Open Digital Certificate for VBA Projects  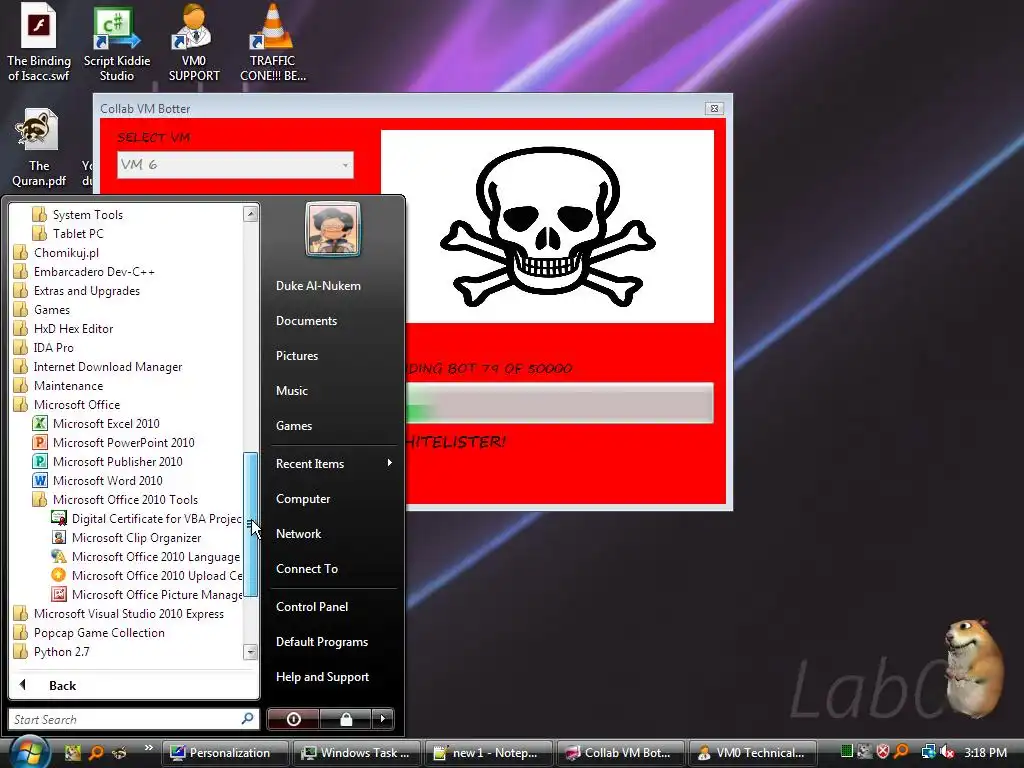click(146, 519)
